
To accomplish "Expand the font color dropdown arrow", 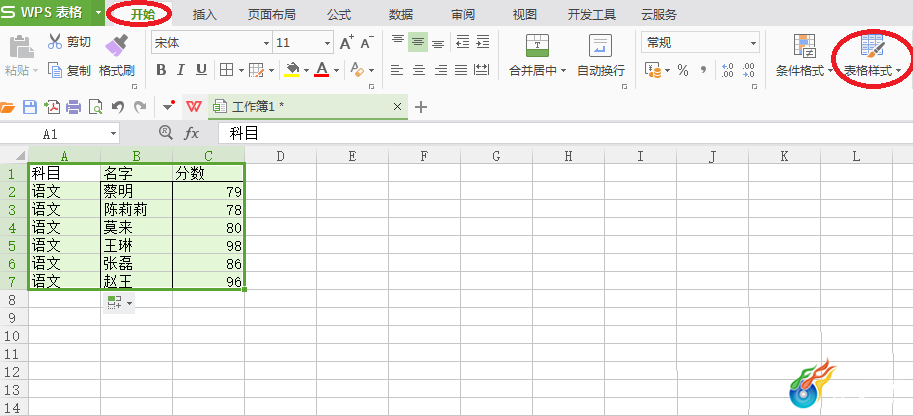I will [337, 71].
